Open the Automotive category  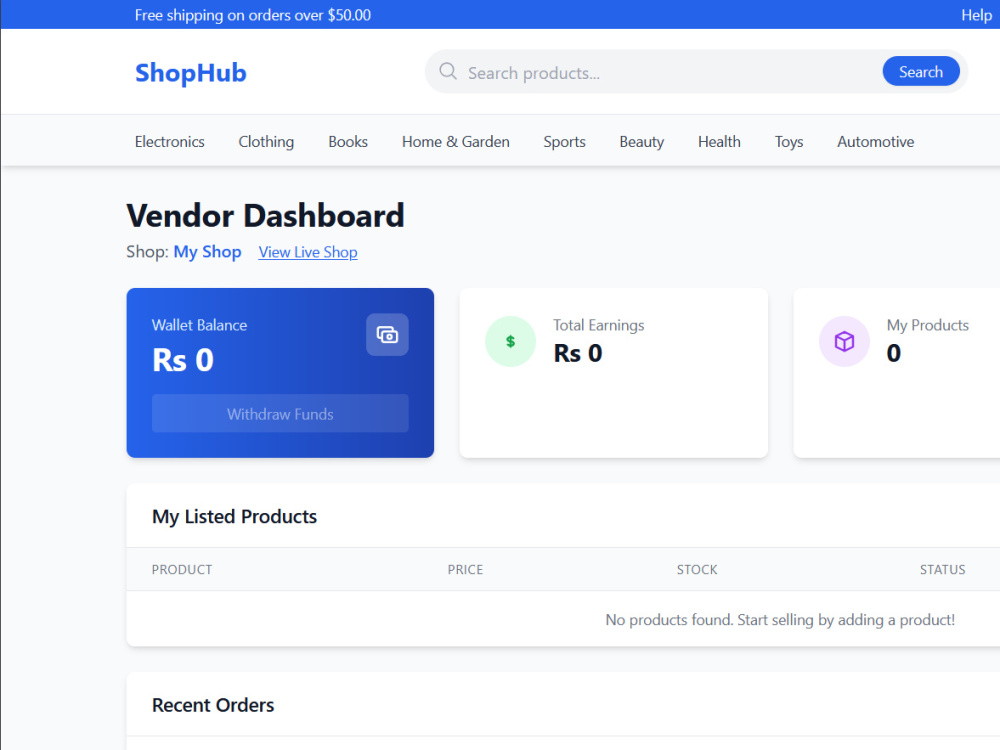[x=875, y=142]
